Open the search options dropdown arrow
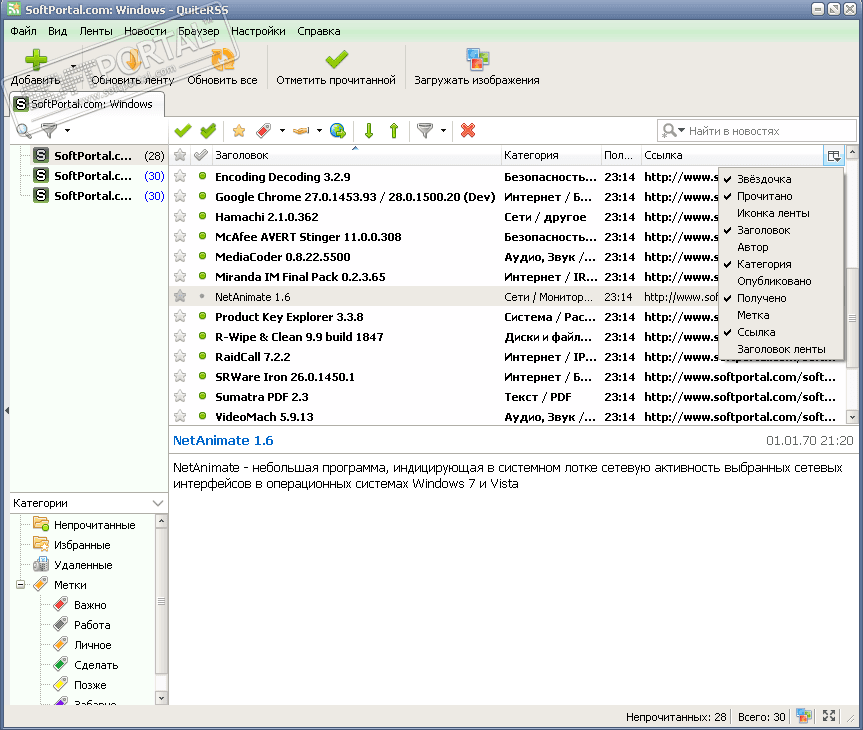Image resolution: width=863 pixels, height=730 pixels. click(x=681, y=130)
